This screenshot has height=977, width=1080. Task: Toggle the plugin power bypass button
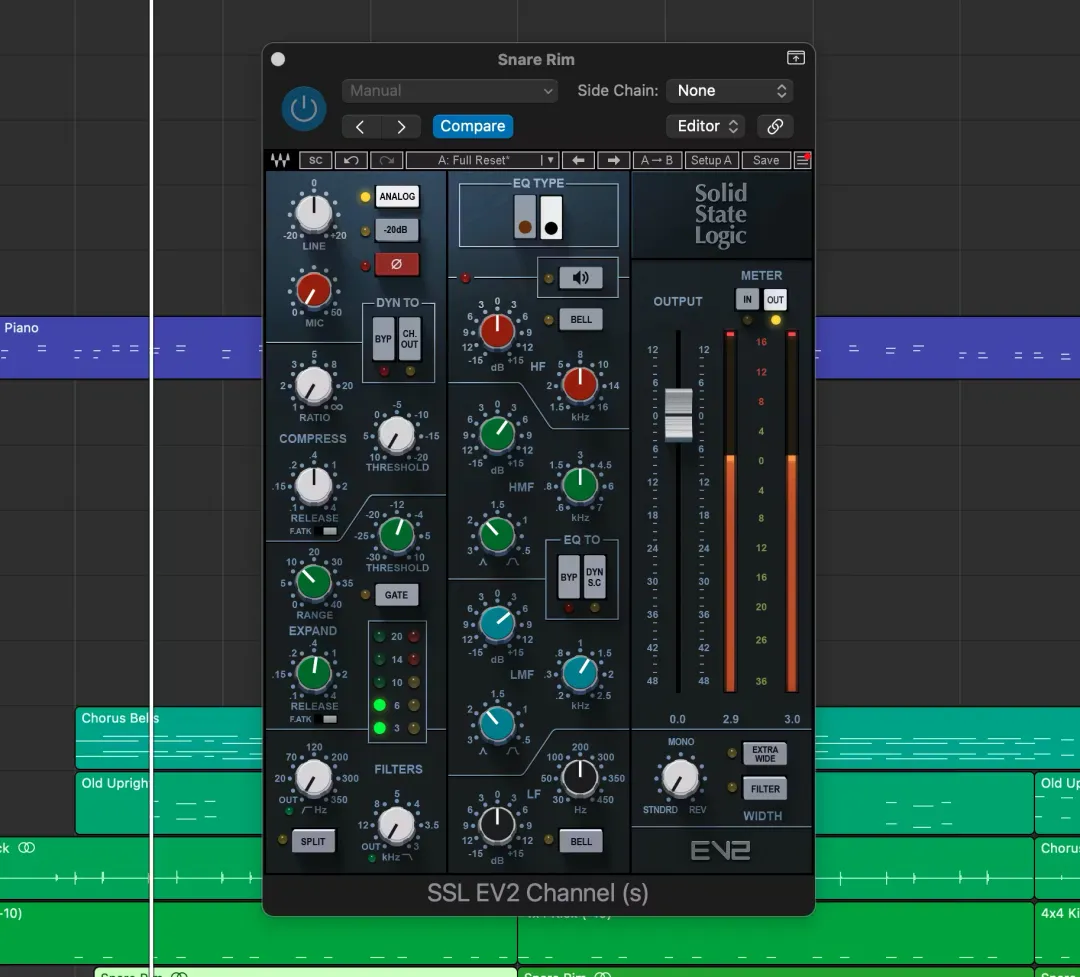[x=304, y=108]
